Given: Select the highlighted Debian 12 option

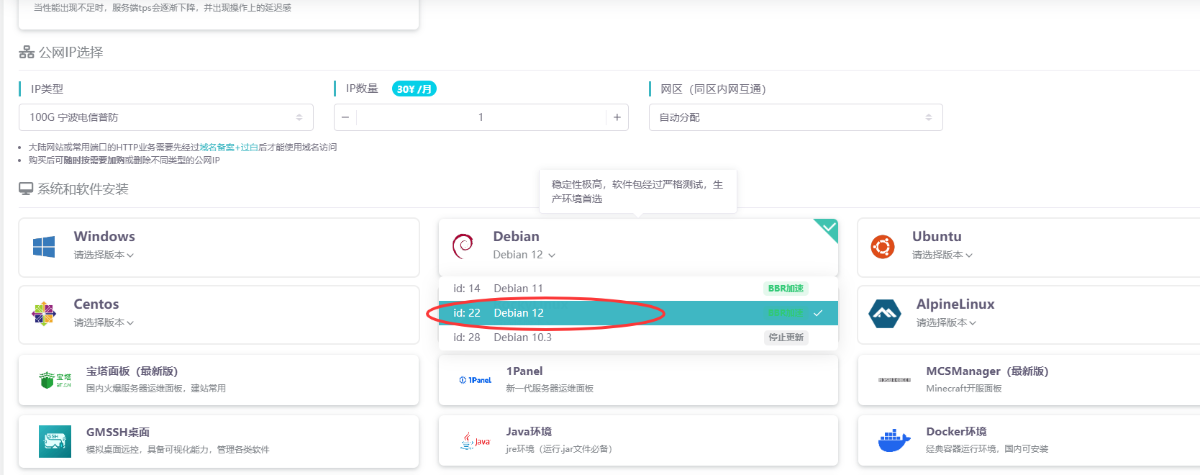Looking at the screenshot, I should pos(518,313).
